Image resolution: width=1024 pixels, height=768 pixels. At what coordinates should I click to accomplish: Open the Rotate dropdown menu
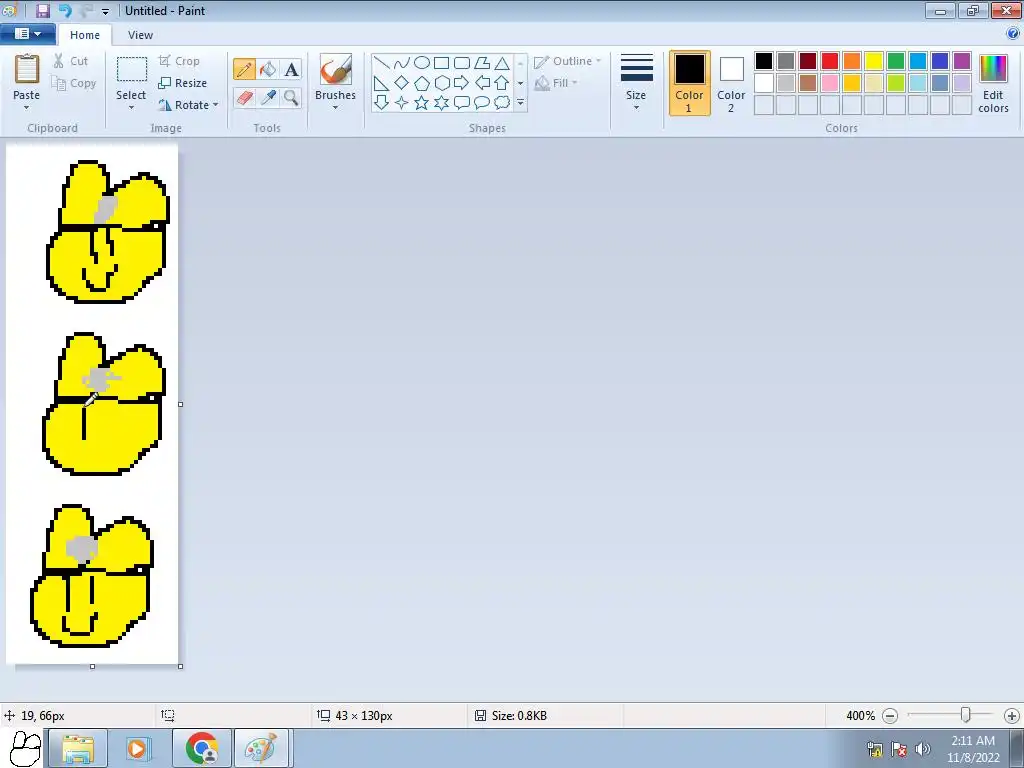pos(216,104)
